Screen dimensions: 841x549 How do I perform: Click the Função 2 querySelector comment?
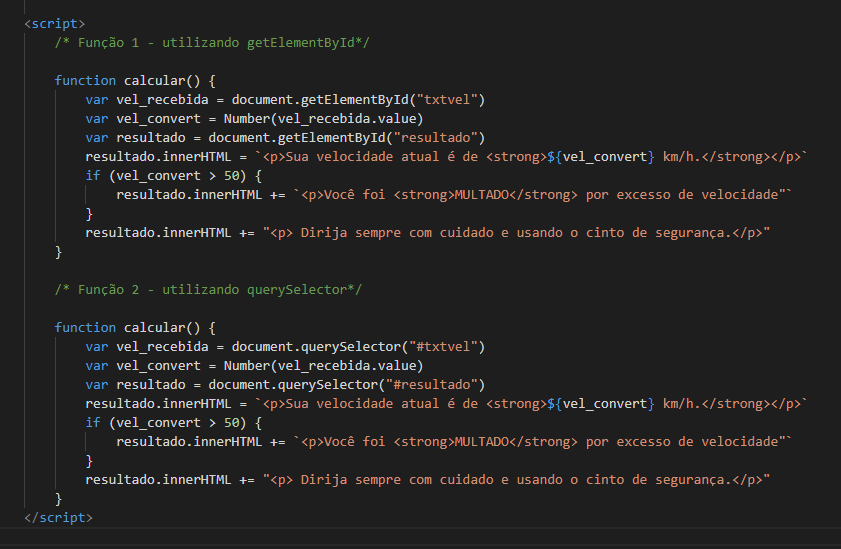pyautogui.click(x=208, y=289)
